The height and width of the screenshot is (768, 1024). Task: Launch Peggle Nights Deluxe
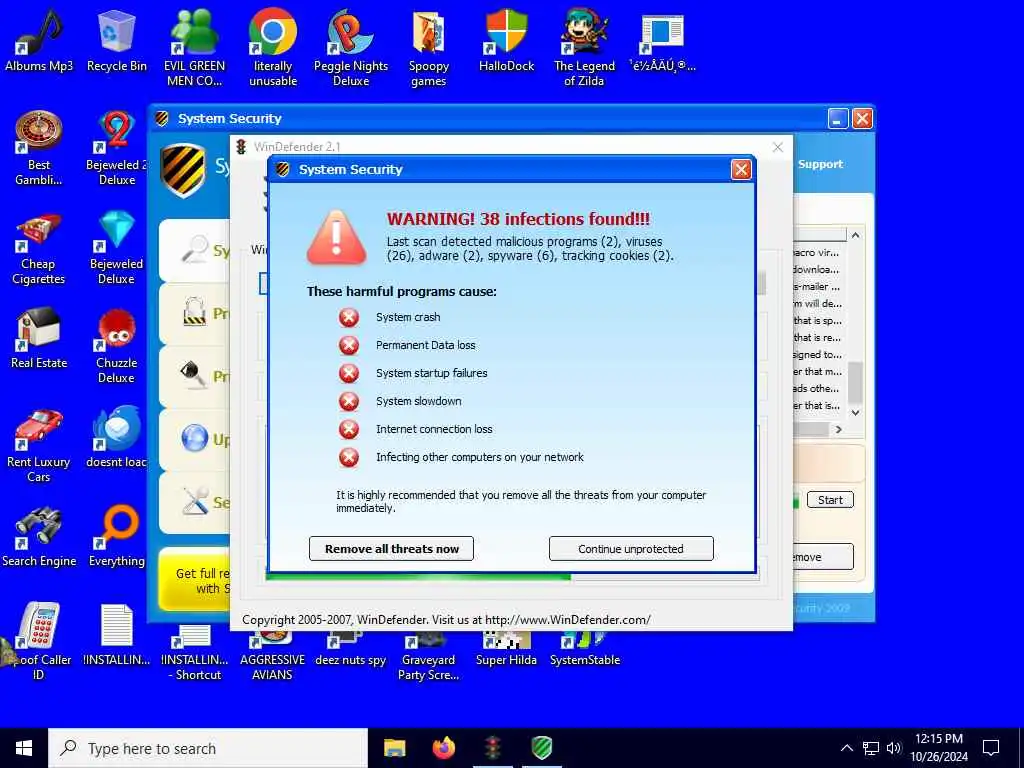coord(351,48)
